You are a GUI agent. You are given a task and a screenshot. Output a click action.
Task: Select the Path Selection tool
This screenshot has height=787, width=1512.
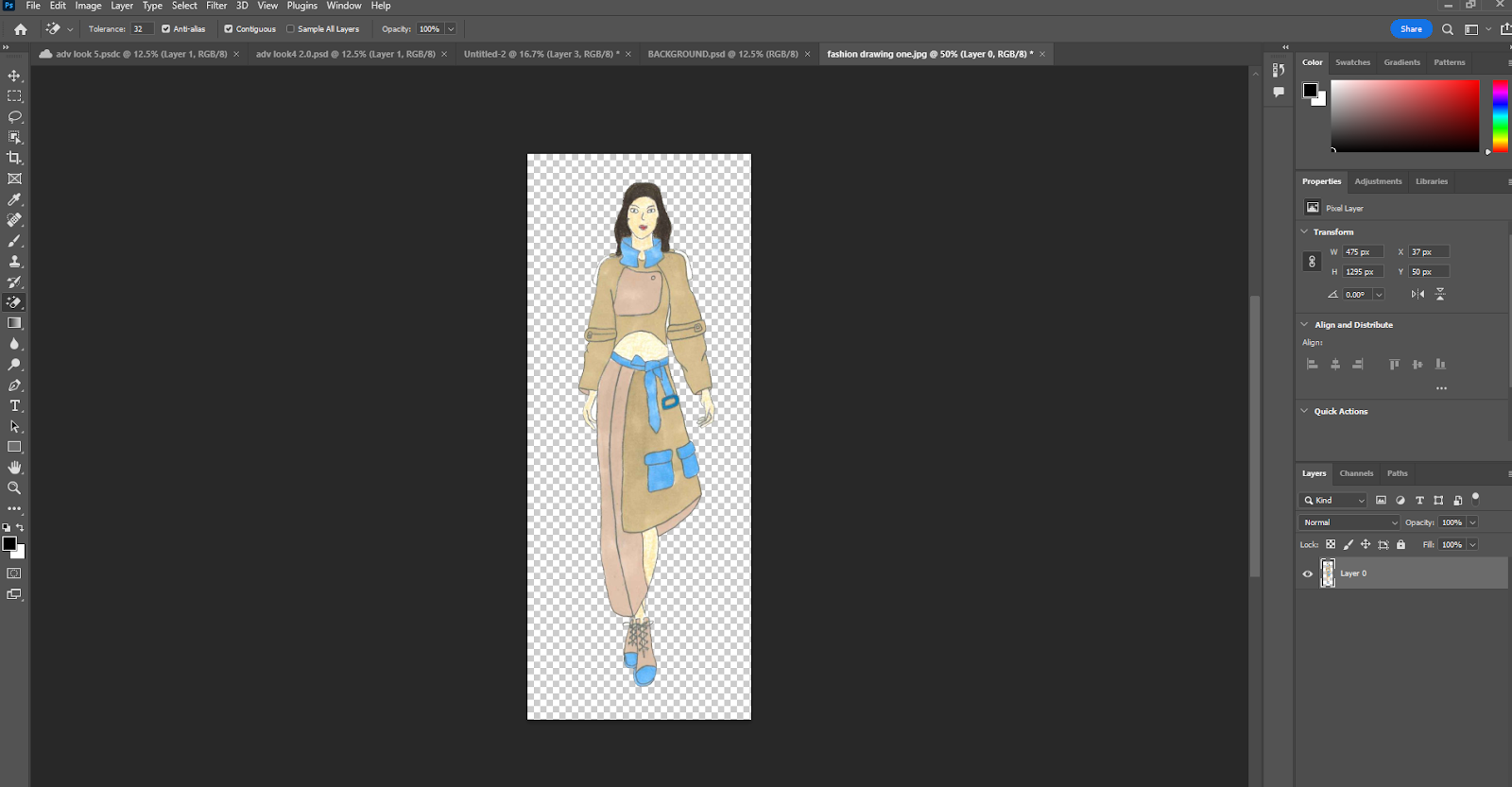coord(14,426)
